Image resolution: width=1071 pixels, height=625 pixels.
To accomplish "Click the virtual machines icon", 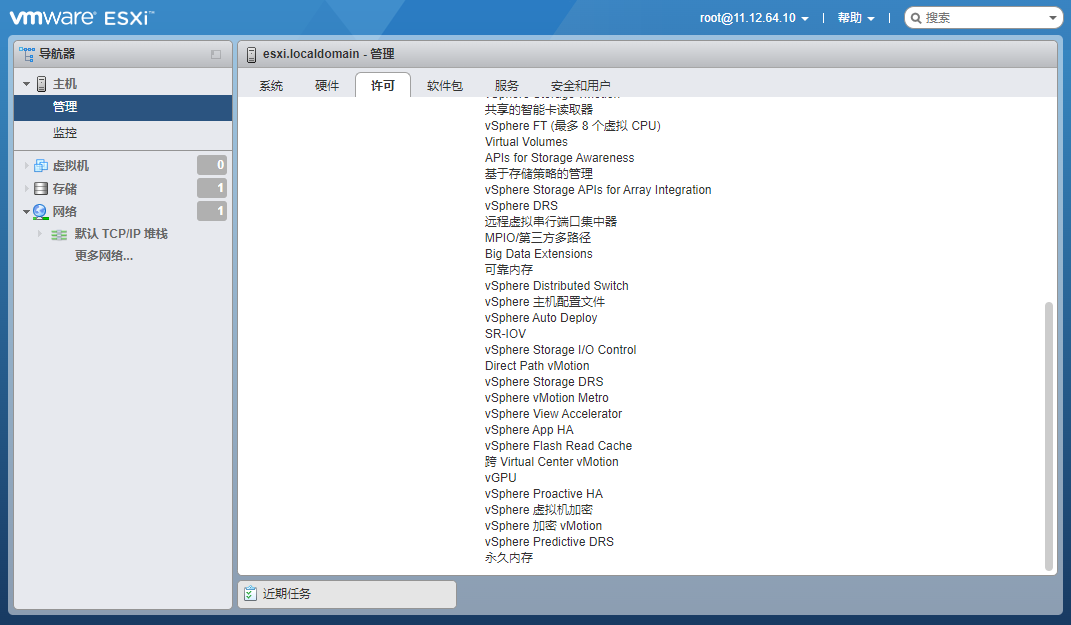I will (x=41, y=165).
